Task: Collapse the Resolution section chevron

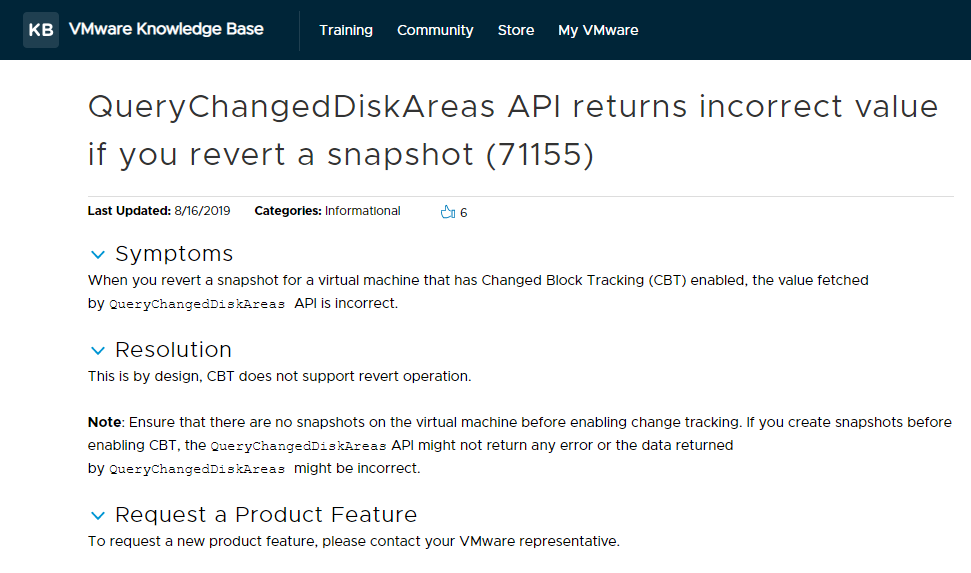Action: click(98, 350)
